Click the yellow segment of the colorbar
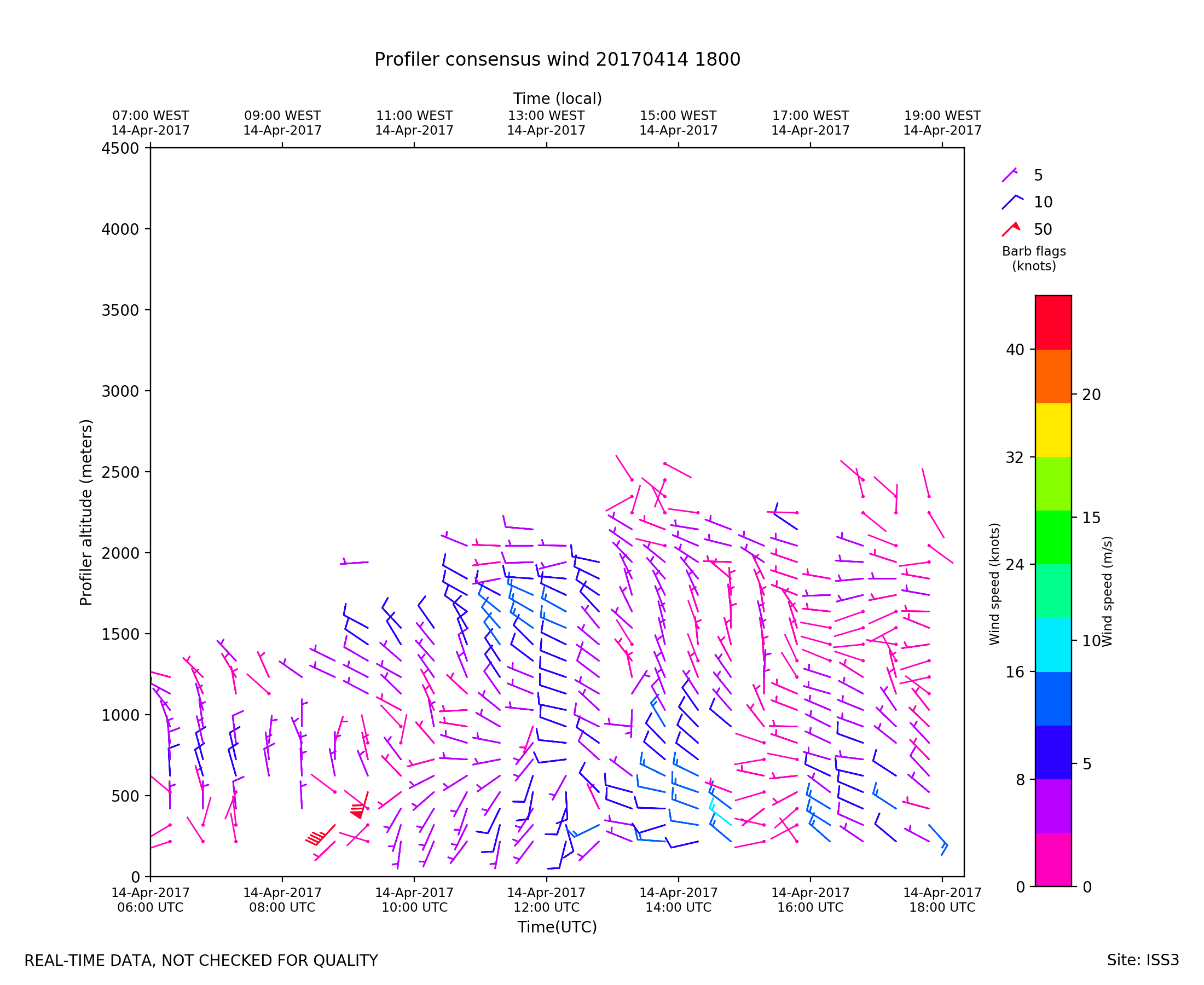This screenshot has width=1204, height=985. [1053, 430]
